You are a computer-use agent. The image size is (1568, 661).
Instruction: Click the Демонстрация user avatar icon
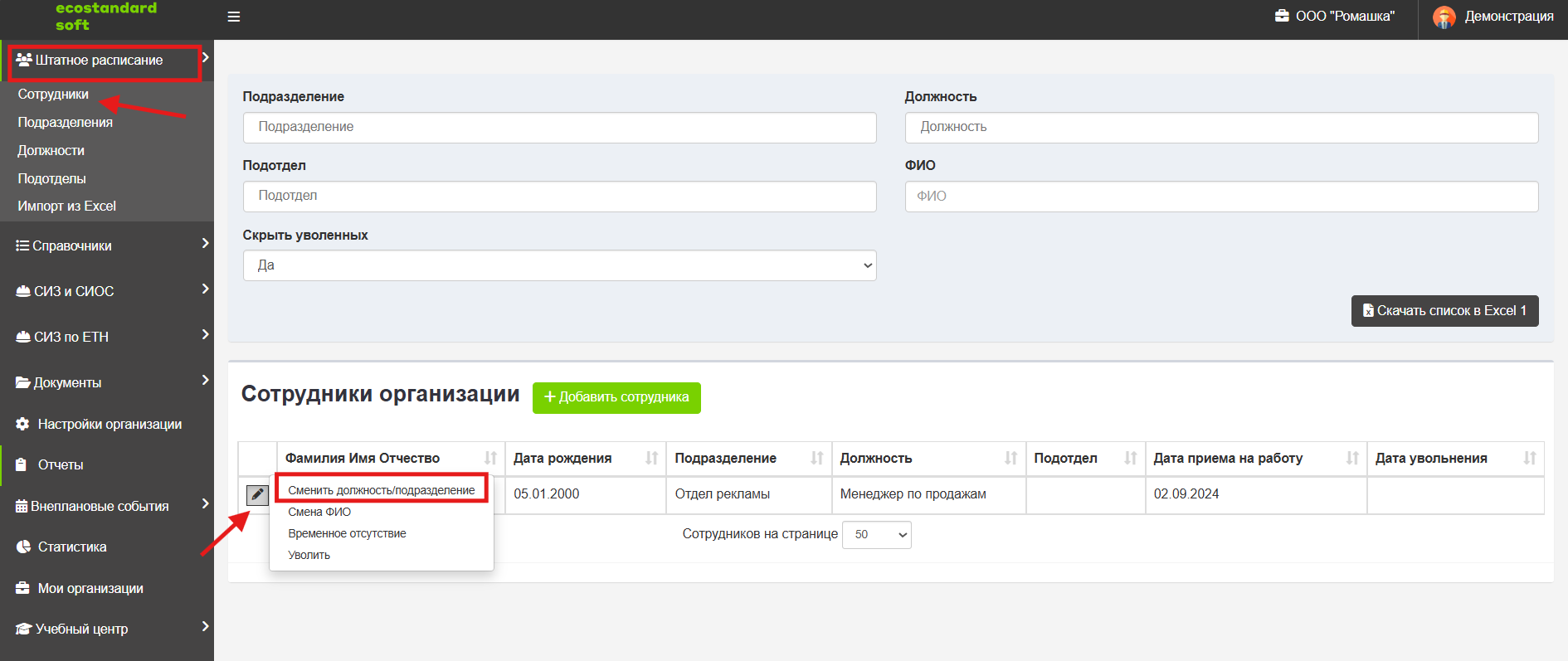point(1444,17)
